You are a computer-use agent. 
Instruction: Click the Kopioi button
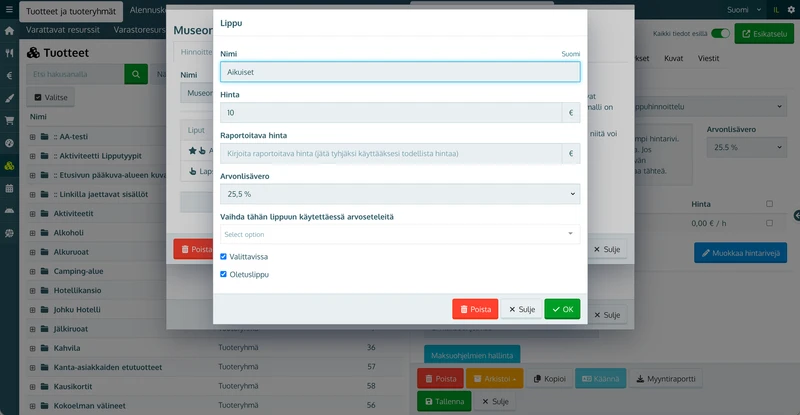click(549, 379)
